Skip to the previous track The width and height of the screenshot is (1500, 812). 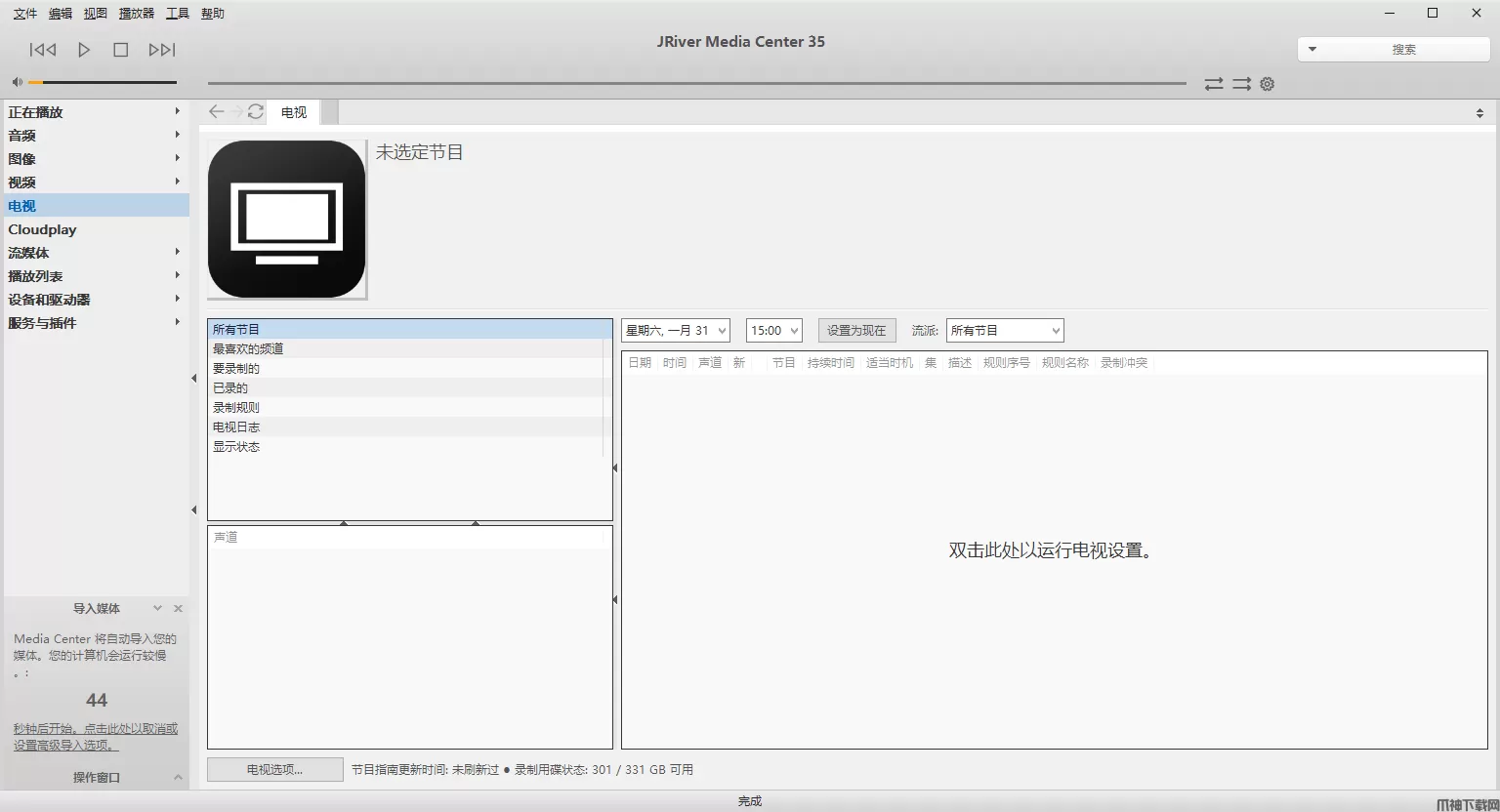pyautogui.click(x=43, y=50)
